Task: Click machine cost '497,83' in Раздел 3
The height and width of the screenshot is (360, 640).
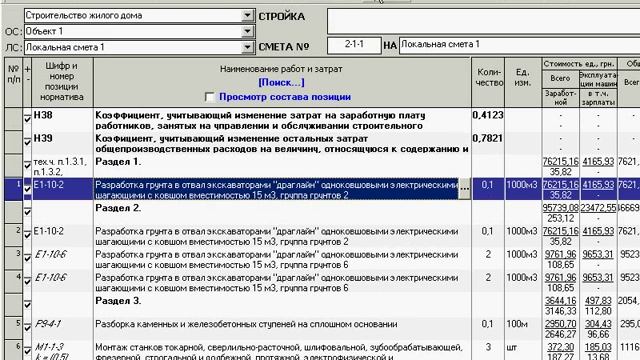Action: (x=598, y=301)
